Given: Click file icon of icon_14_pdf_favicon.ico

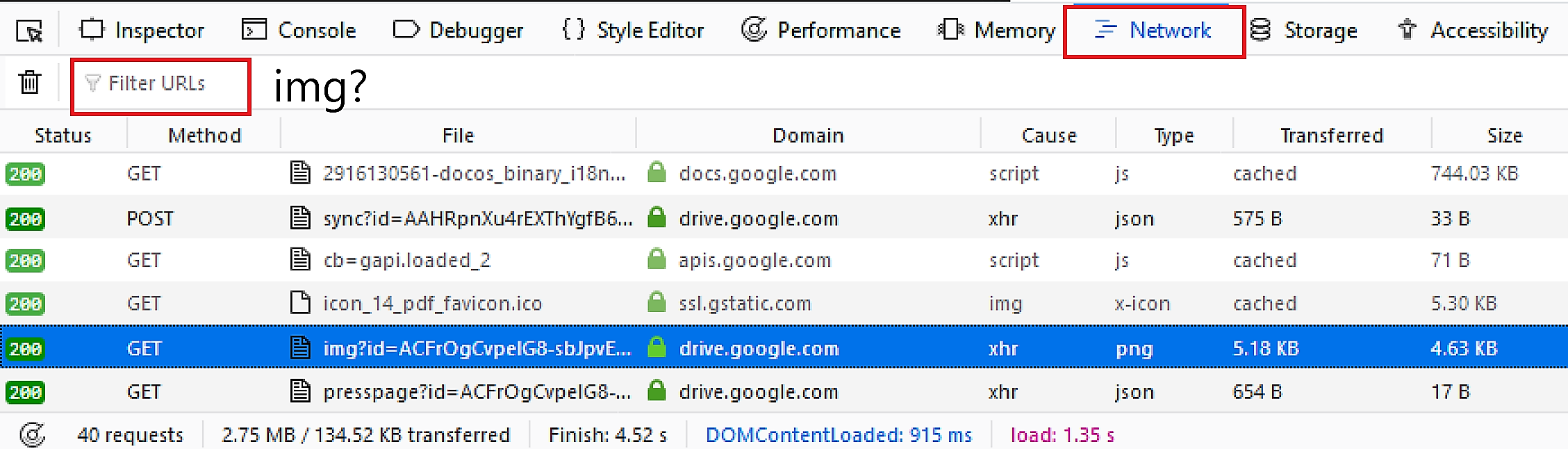Looking at the screenshot, I should (300, 303).
